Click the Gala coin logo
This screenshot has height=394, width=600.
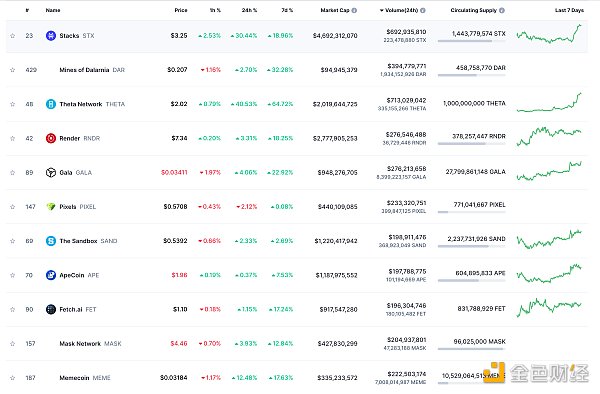51,173
